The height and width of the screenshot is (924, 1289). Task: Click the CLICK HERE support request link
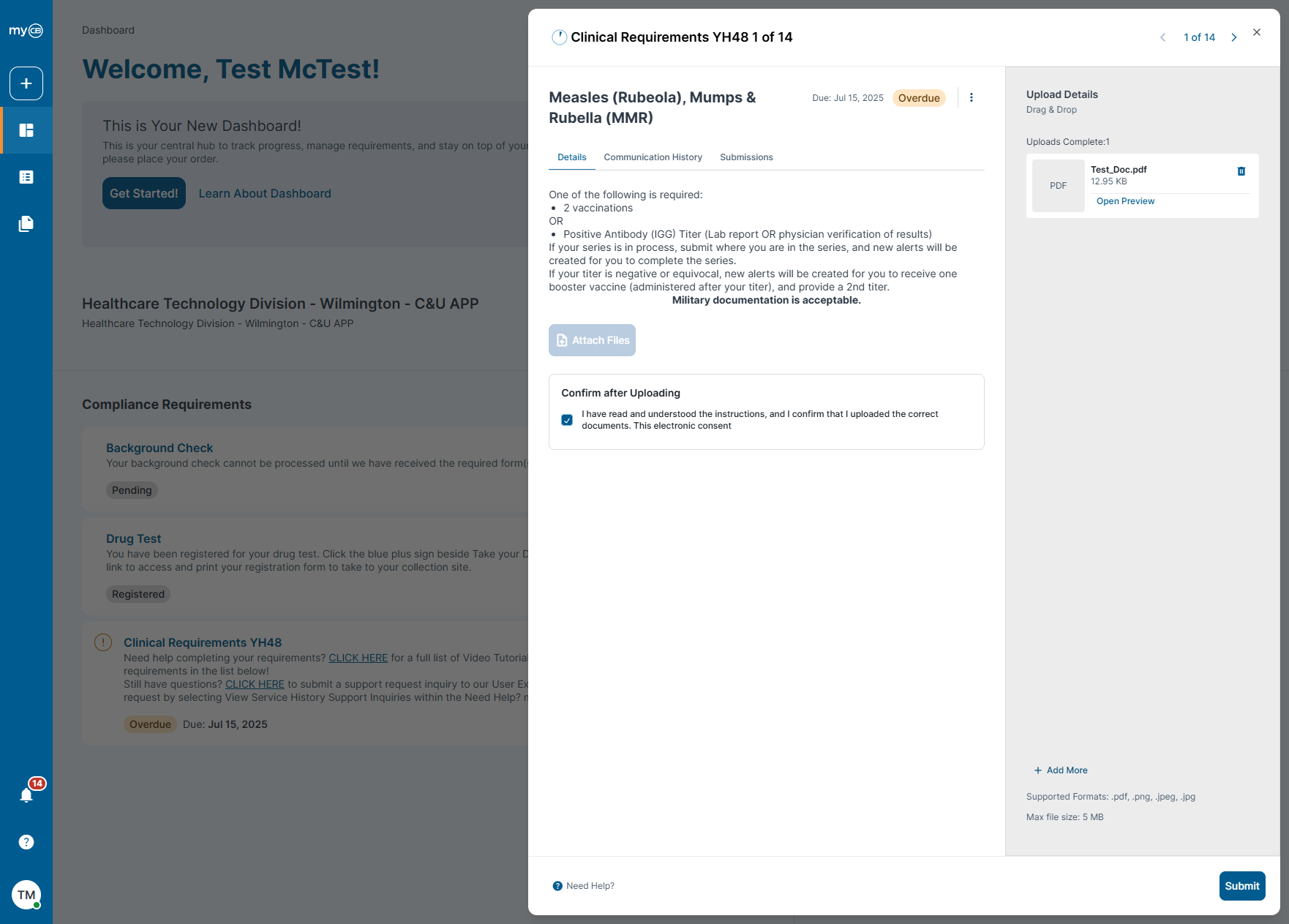coord(255,684)
